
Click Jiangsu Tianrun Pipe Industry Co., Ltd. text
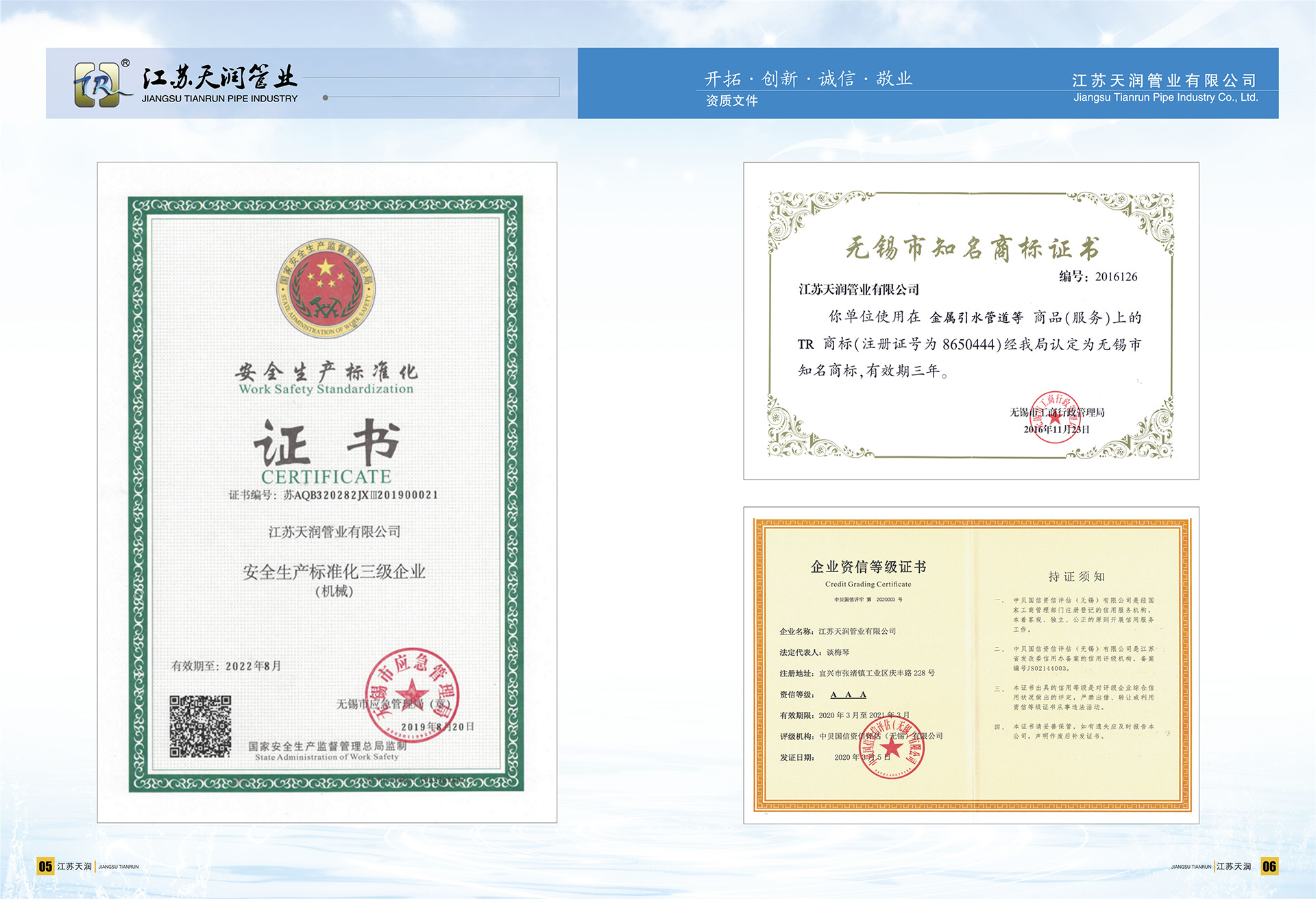point(1165,97)
